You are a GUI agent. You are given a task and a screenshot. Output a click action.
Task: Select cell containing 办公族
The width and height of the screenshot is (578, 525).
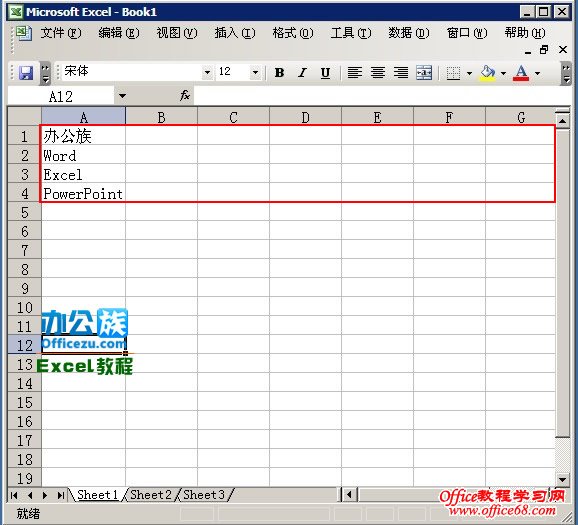click(83, 136)
